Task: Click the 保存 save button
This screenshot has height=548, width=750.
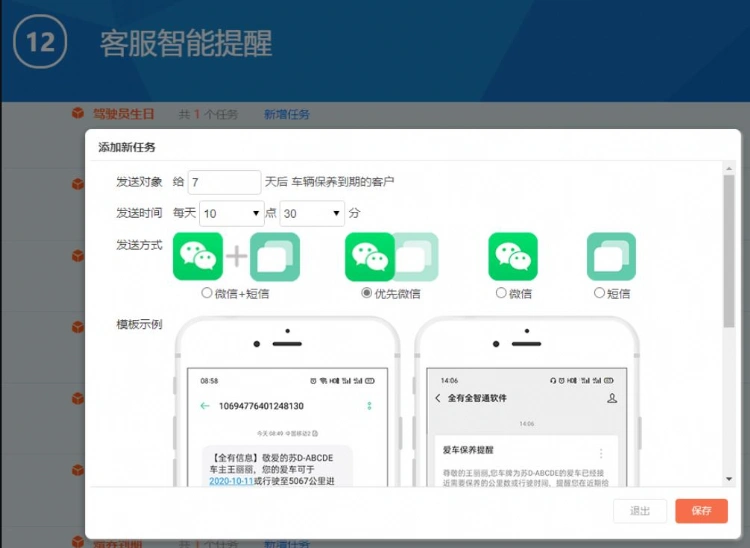Action: pos(701,511)
